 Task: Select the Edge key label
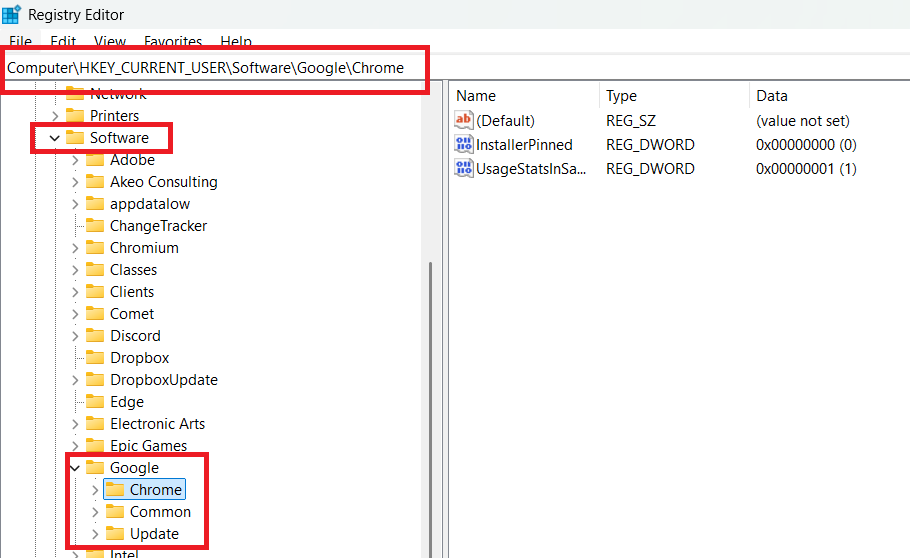pyautogui.click(x=127, y=402)
